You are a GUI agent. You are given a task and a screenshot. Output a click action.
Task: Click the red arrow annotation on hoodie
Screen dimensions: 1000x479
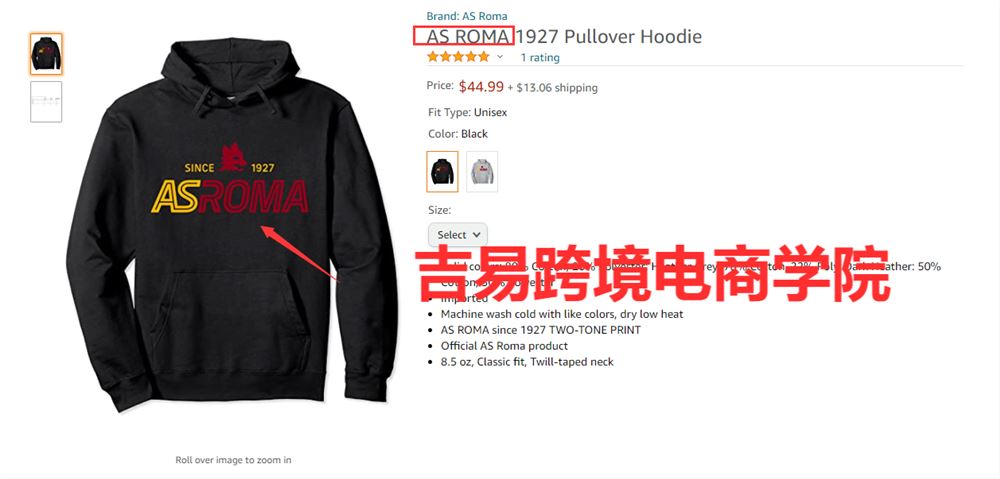click(x=300, y=253)
